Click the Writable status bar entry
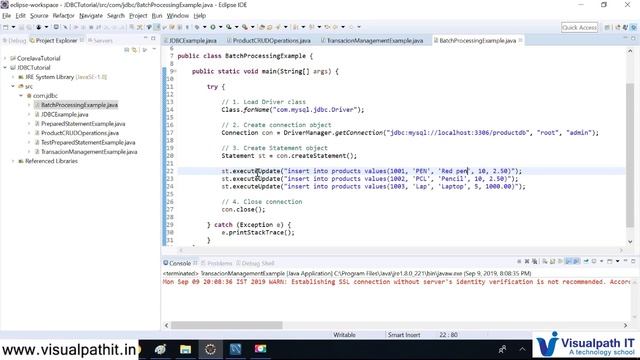This screenshot has height=360, width=640. 344,335
